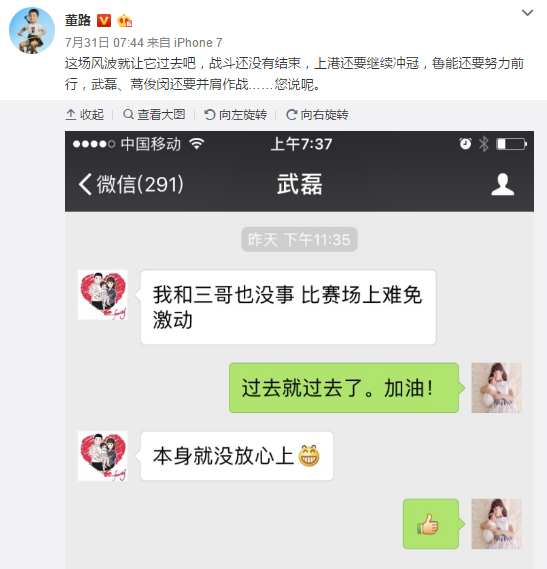Click the thumbs-up emoji bubble
The width and height of the screenshot is (547, 569).
(432, 524)
